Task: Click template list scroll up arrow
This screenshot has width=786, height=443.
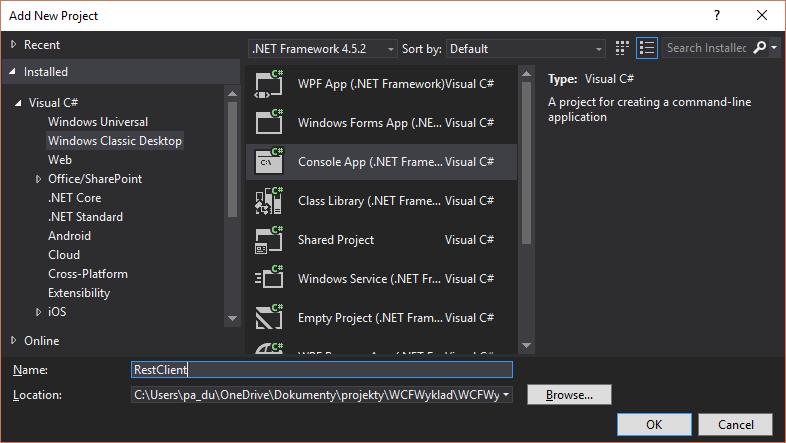Action: 526,73
